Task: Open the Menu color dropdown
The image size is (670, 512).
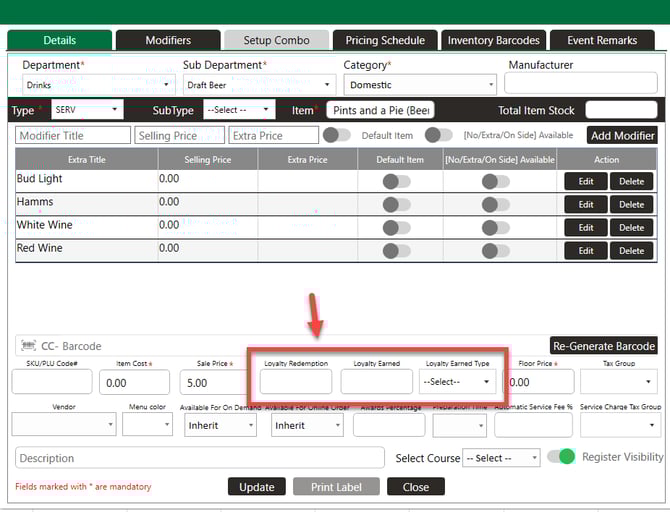Action: click(149, 425)
